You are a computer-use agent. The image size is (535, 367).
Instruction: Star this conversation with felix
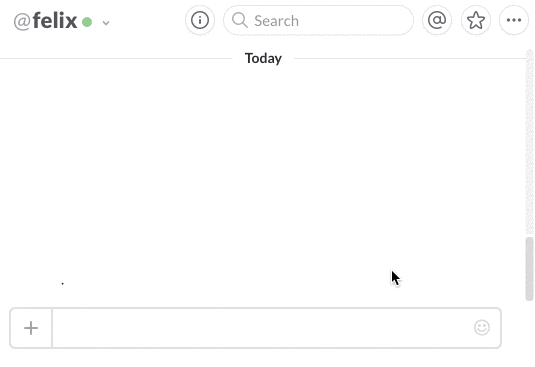pyautogui.click(x=476, y=20)
